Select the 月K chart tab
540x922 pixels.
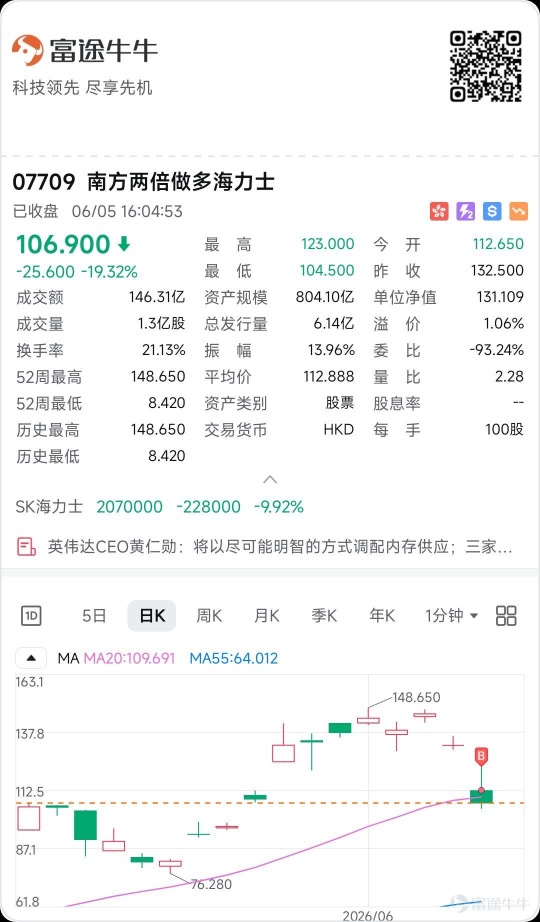tap(266, 616)
